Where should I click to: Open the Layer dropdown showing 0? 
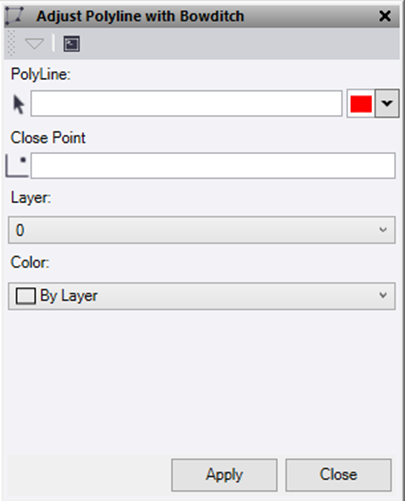click(202, 230)
